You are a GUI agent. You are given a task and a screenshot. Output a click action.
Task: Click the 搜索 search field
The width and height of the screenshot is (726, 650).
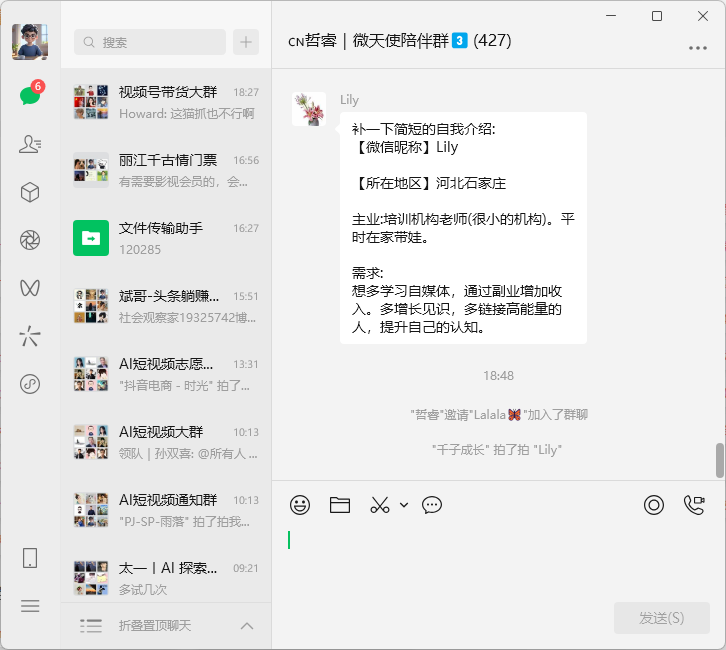click(150, 42)
